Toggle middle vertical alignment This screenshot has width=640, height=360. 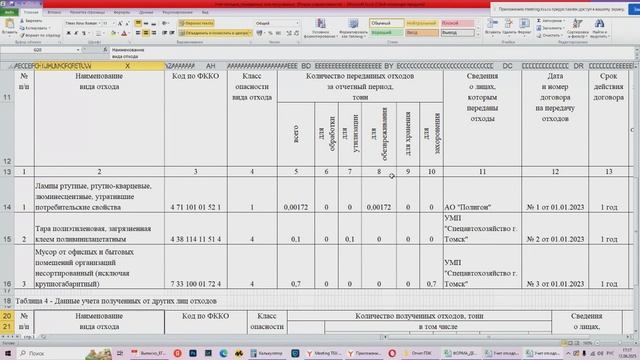click(x=146, y=23)
